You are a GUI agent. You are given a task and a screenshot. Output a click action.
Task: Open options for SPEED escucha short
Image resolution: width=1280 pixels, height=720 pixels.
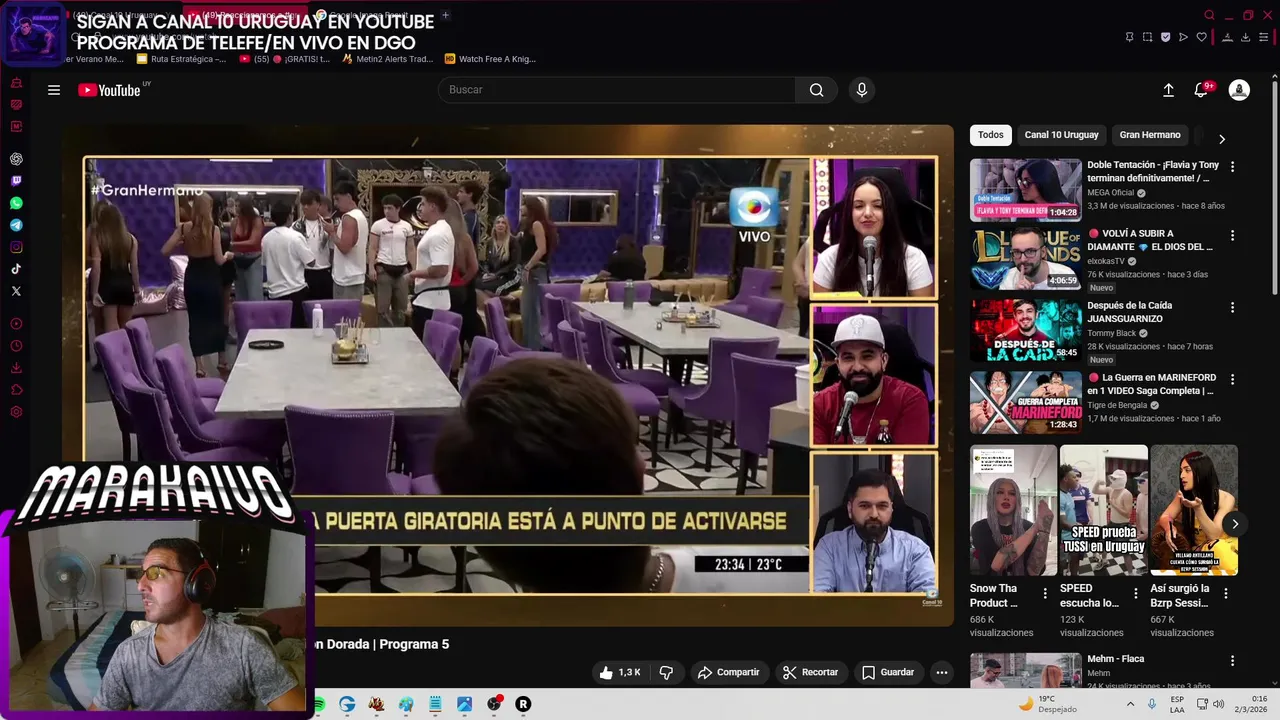1135,593
